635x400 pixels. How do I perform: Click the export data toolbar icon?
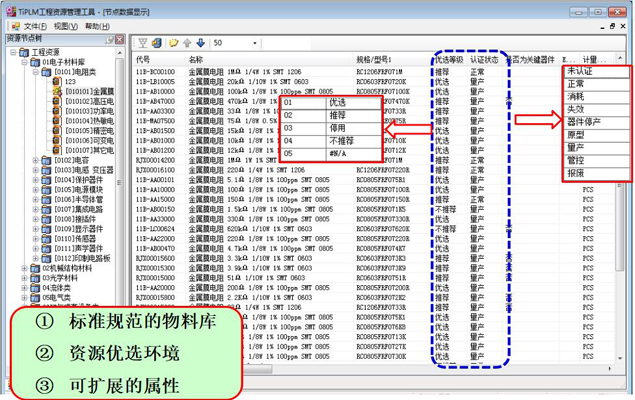pos(158,43)
